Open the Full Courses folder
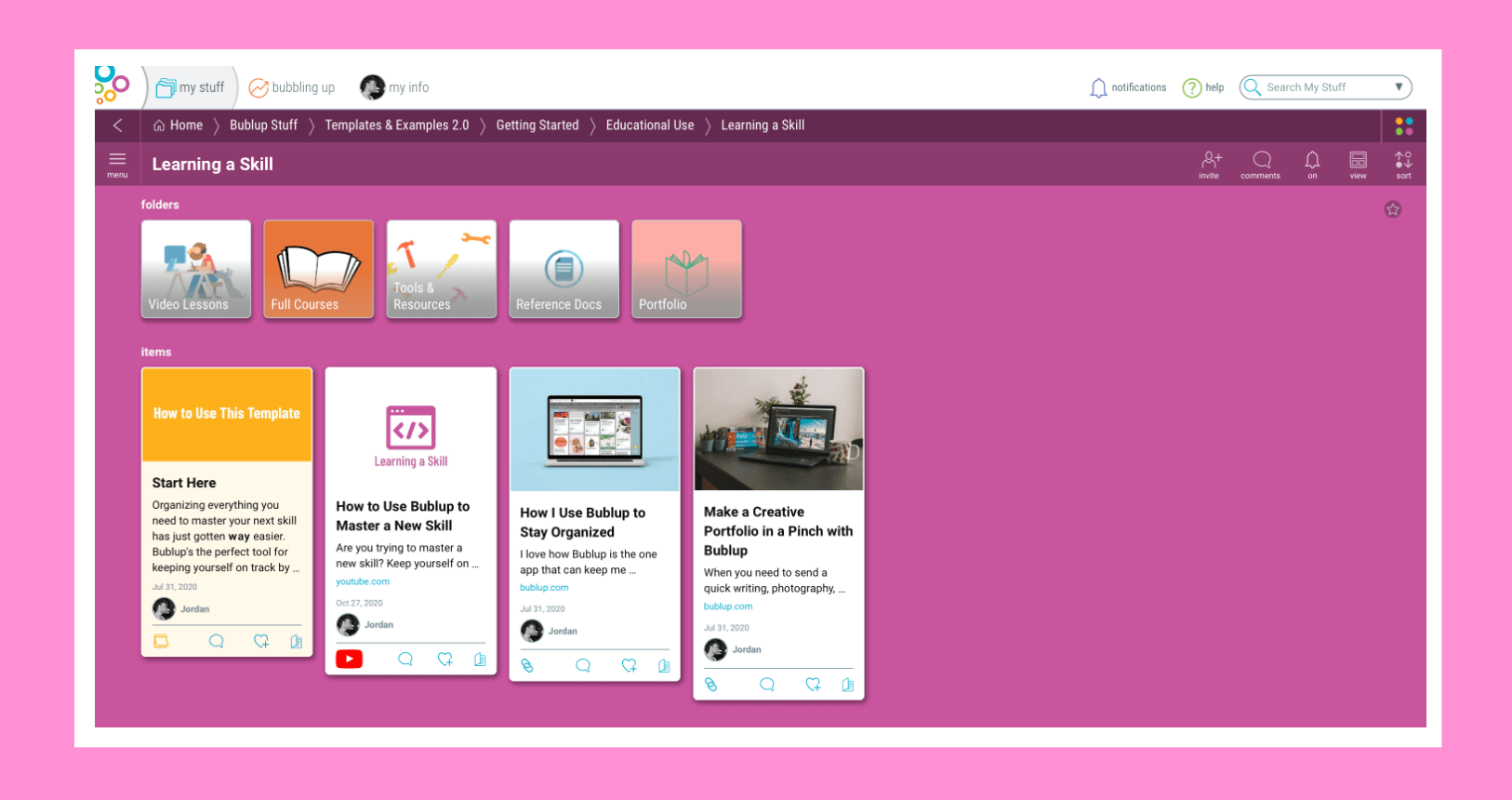 319,269
